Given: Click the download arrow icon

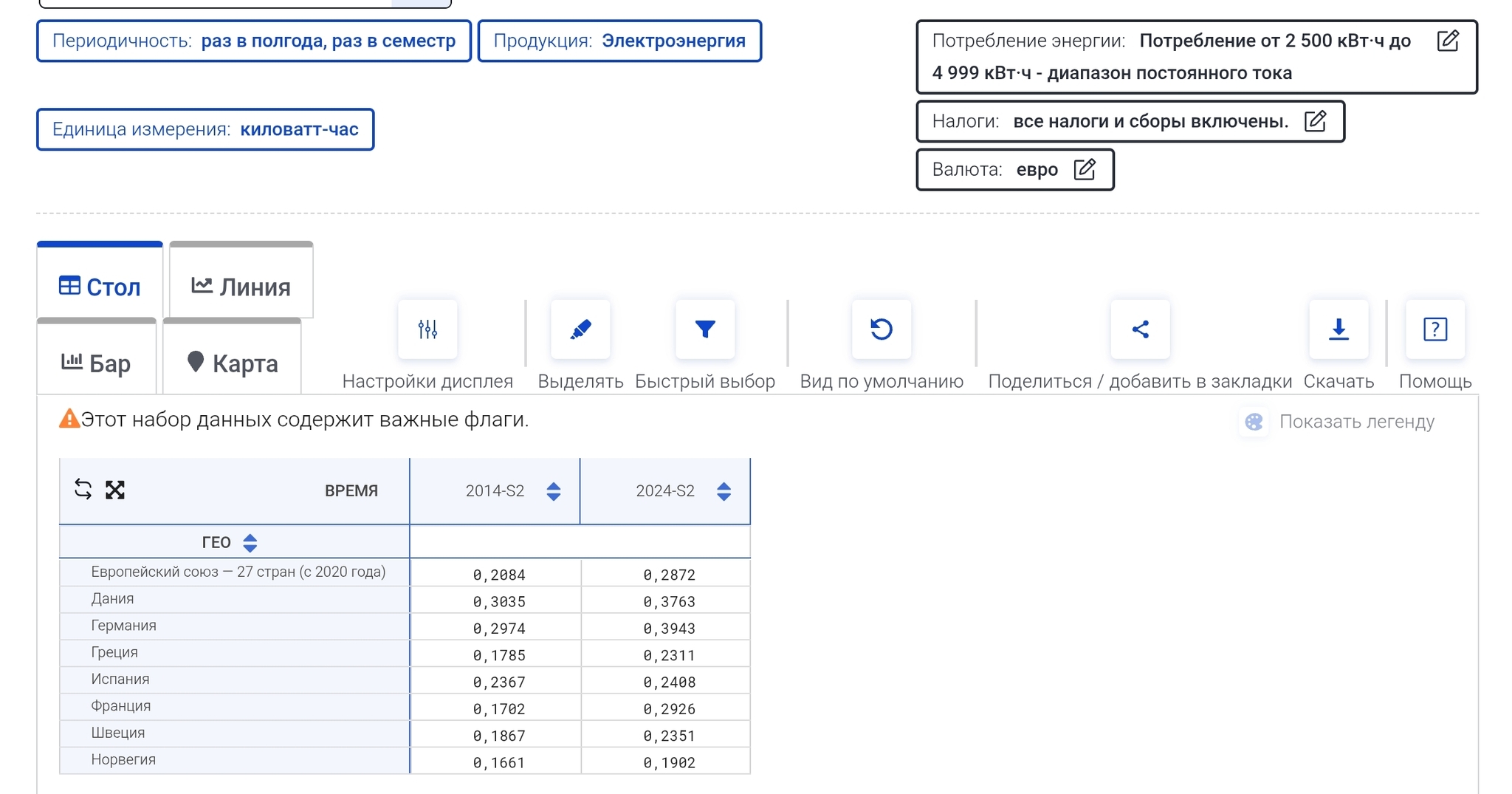Looking at the screenshot, I should click(x=1338, y=329).
